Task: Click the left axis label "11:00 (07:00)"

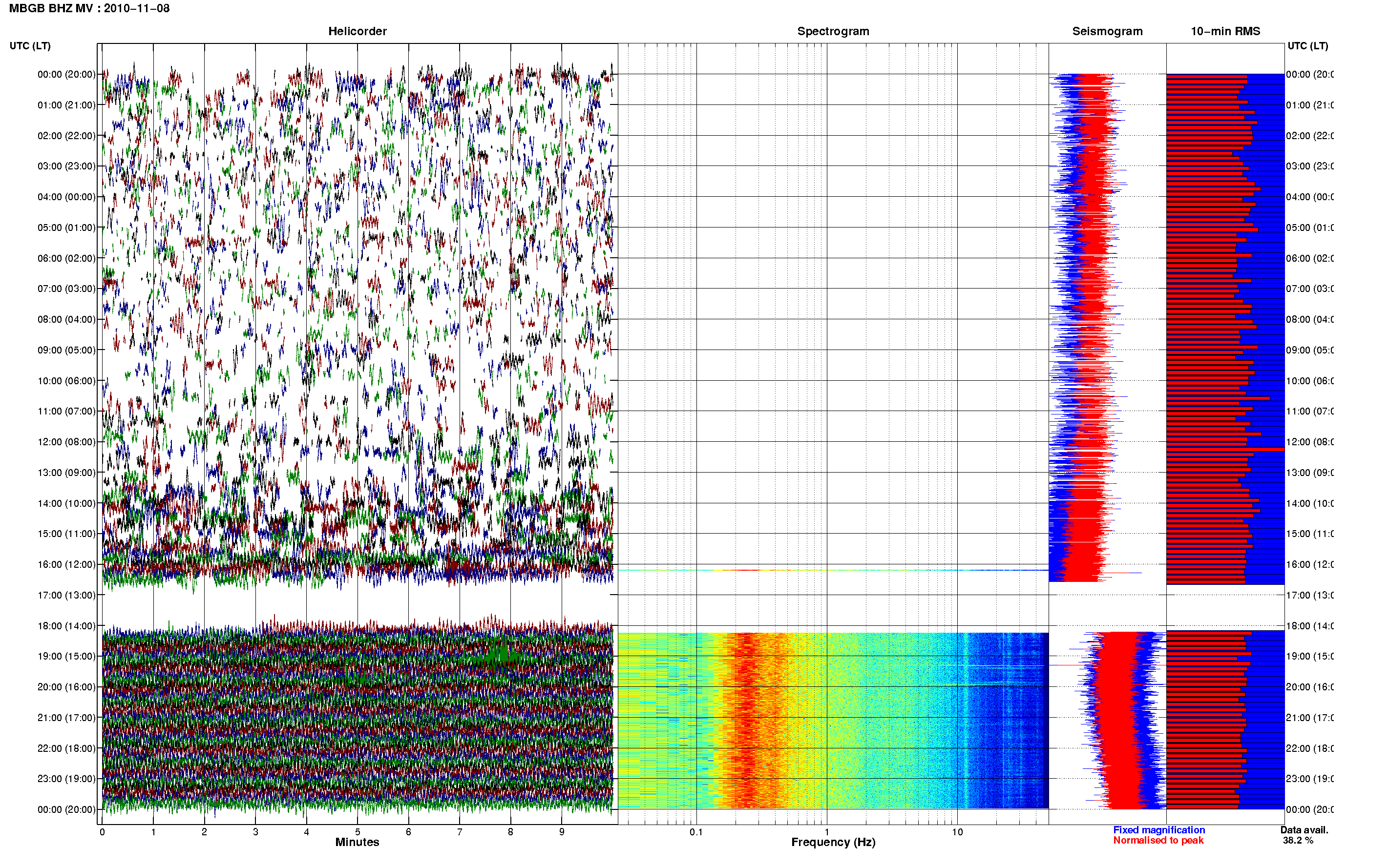Action: click(66, 411)
